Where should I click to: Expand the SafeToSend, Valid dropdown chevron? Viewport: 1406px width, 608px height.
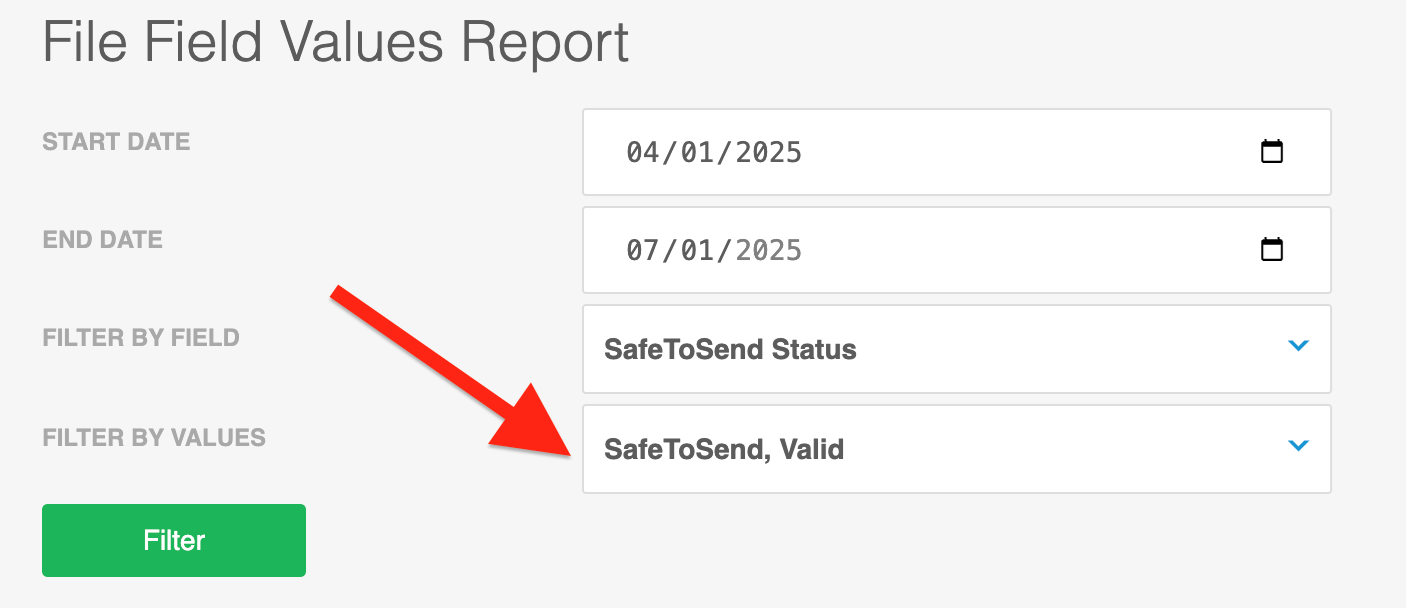(x=1298, y=446)
